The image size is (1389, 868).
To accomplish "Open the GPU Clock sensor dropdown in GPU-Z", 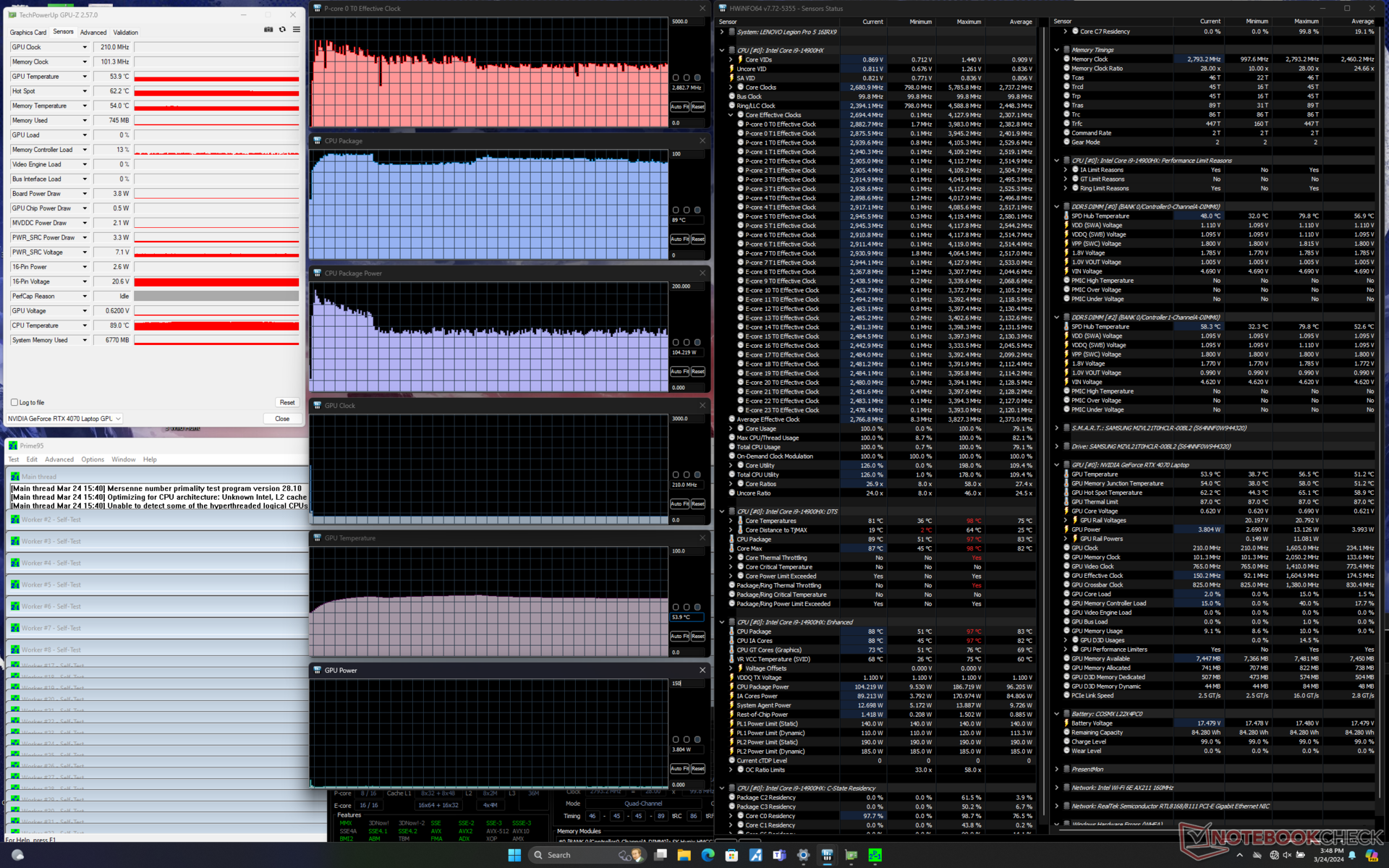I will click(85, 47).
